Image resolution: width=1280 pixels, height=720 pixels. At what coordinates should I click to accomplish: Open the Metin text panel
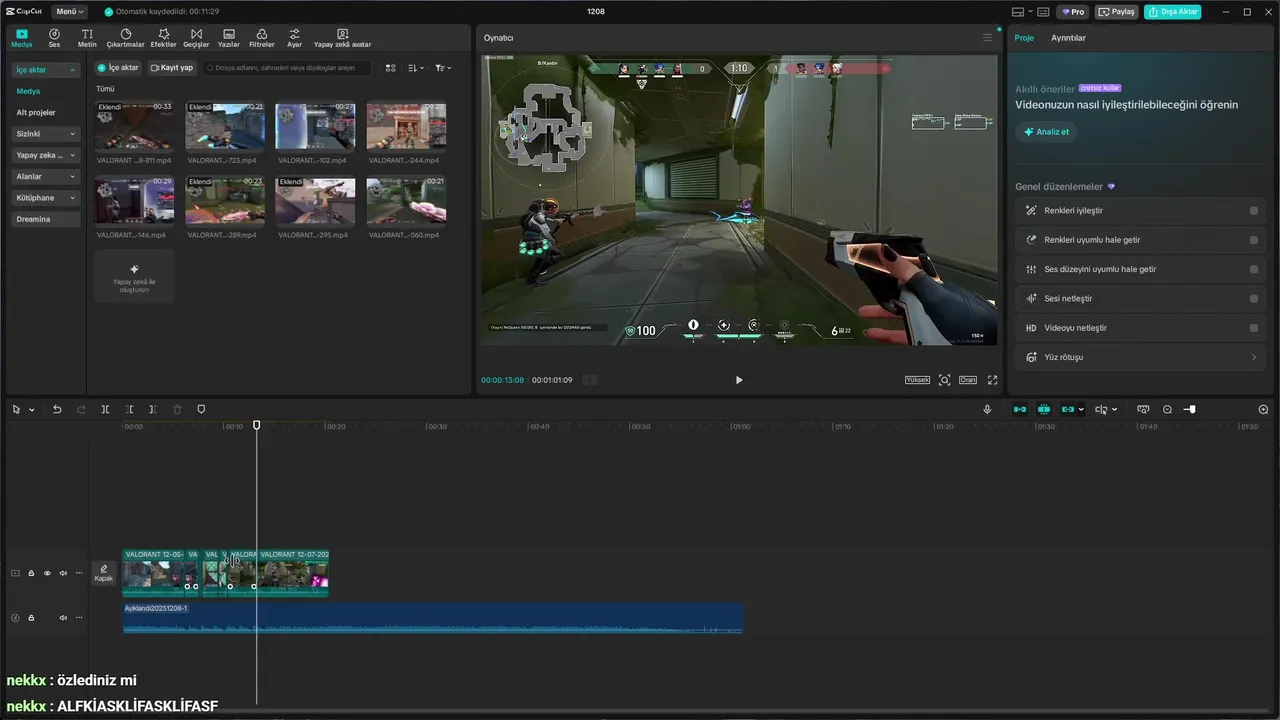pyautogui.click(x=87, y=38)
